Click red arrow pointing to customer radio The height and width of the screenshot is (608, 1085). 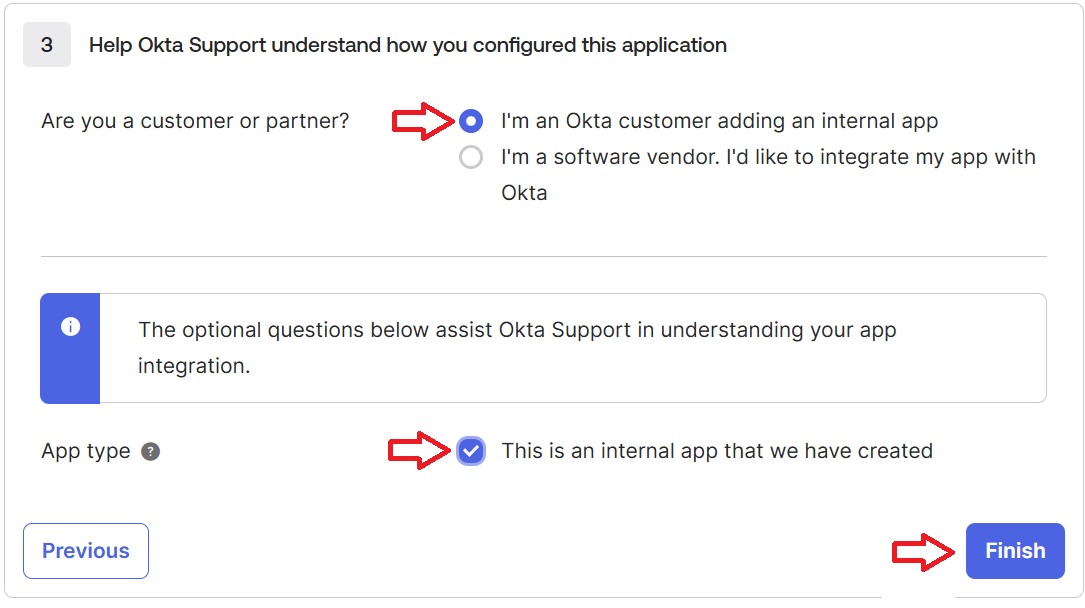[x=422, y=121]
